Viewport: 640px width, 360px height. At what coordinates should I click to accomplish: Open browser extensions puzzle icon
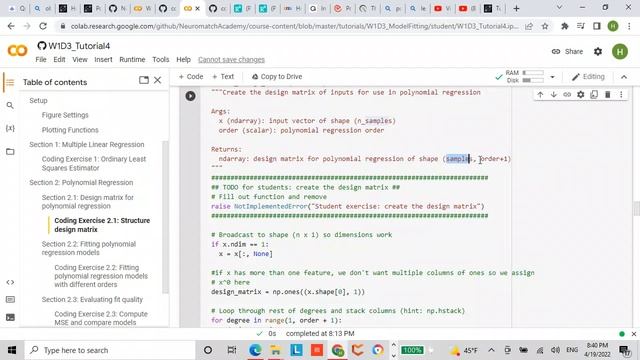[564, 26]
